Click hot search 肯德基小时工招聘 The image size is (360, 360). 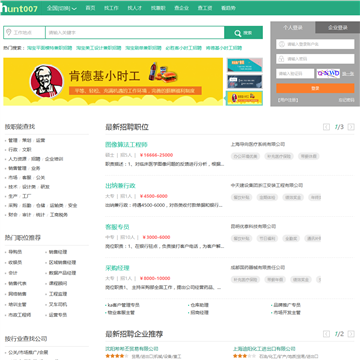(x=224, y=48)
